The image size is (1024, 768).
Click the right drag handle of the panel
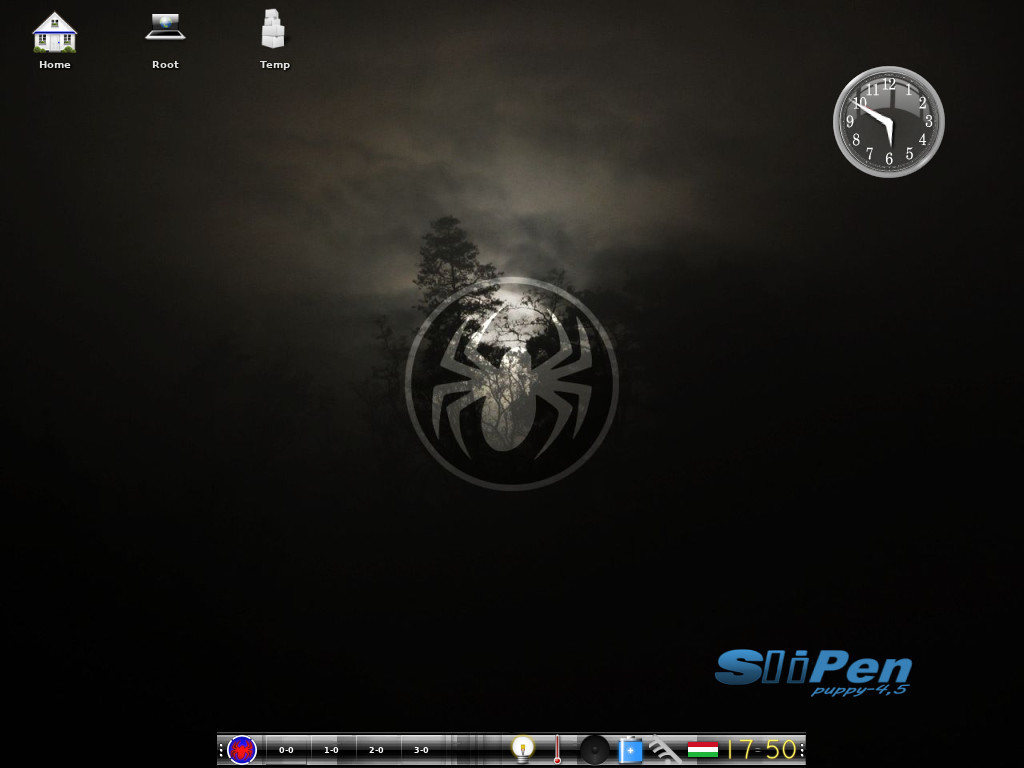(x=802, y=750)
